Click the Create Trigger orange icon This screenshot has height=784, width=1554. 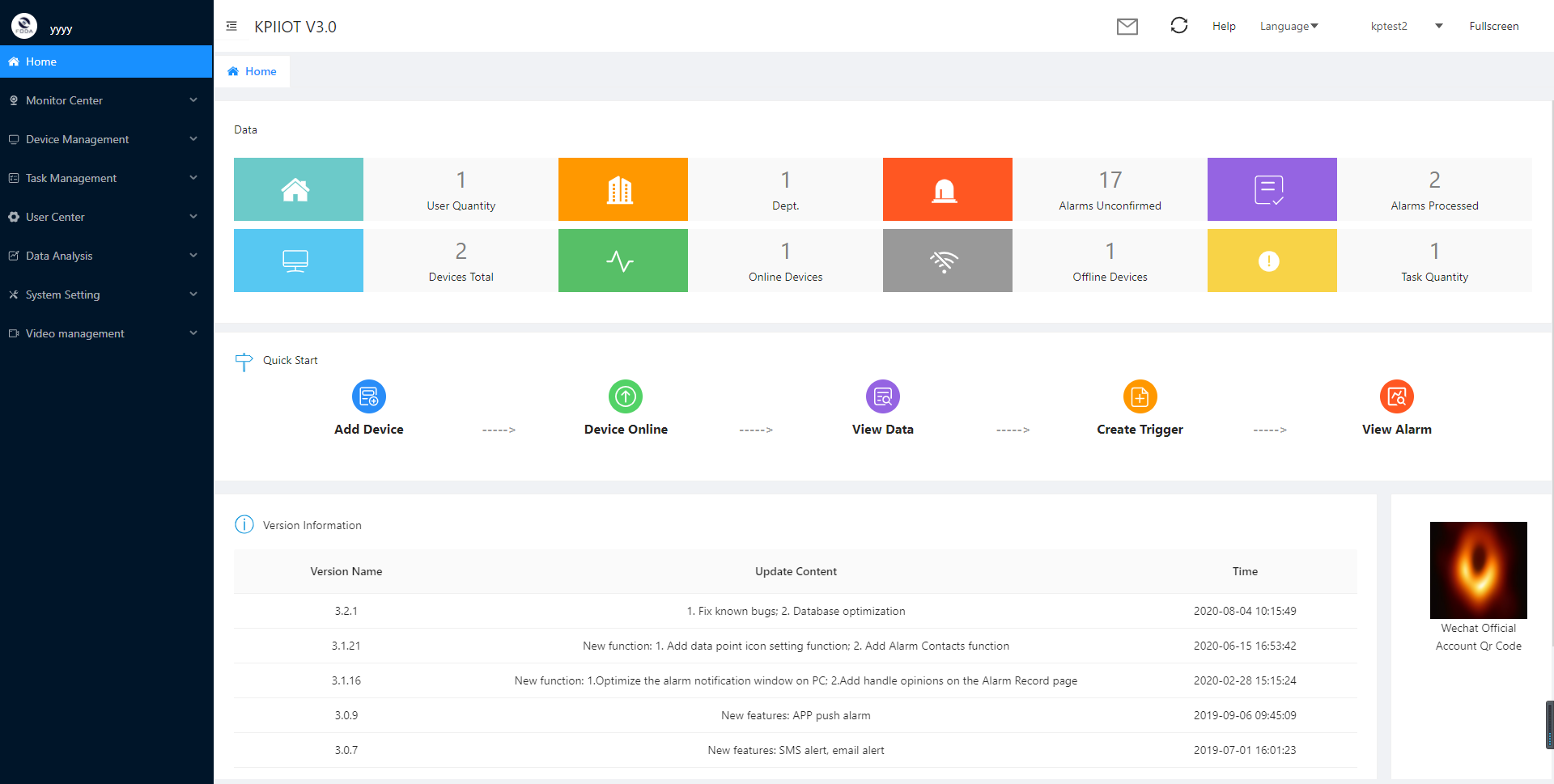click(x=1140, y=396)
